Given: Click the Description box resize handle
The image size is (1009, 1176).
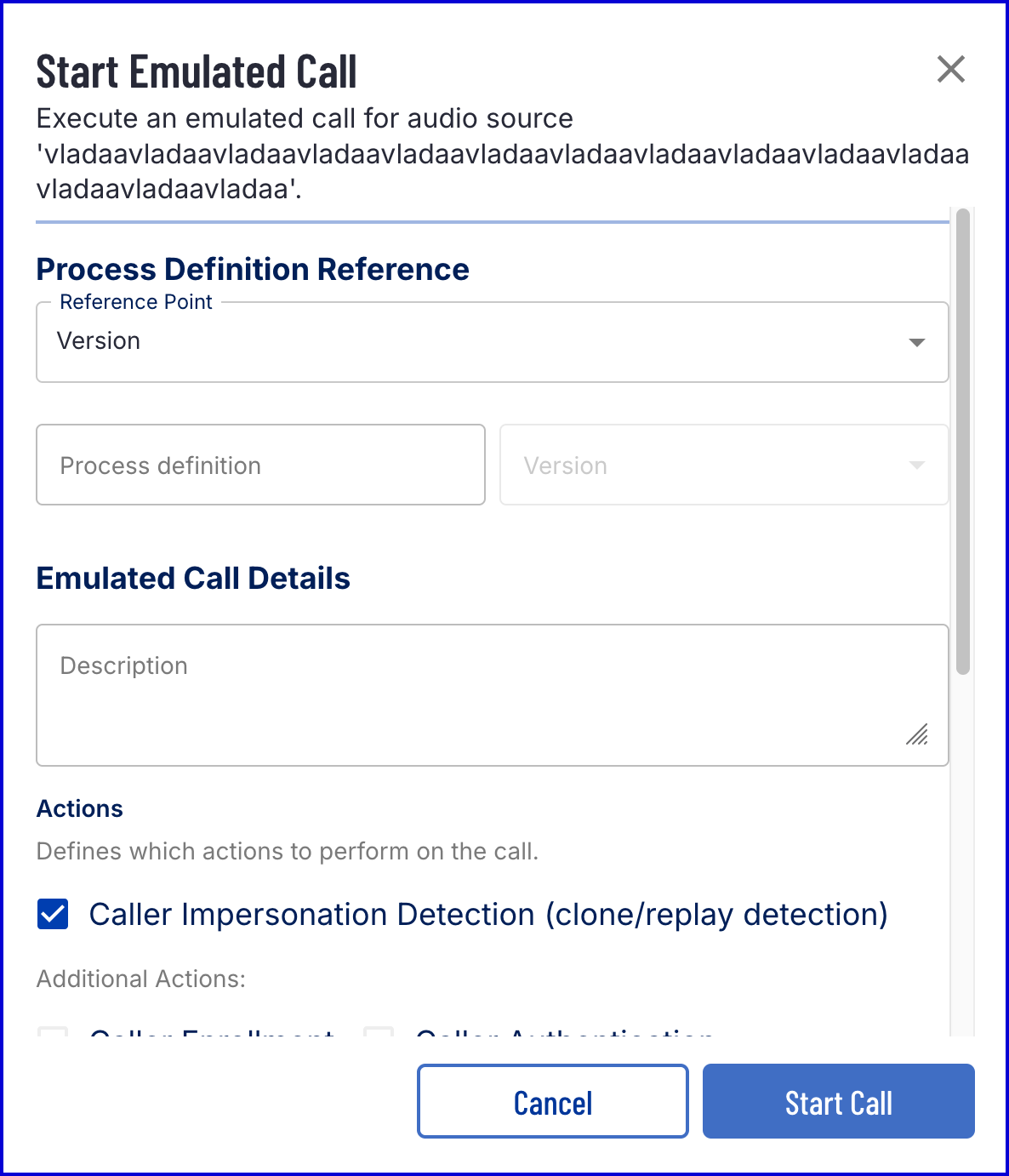Looking at the screenshot, I should tap(916, 734).
